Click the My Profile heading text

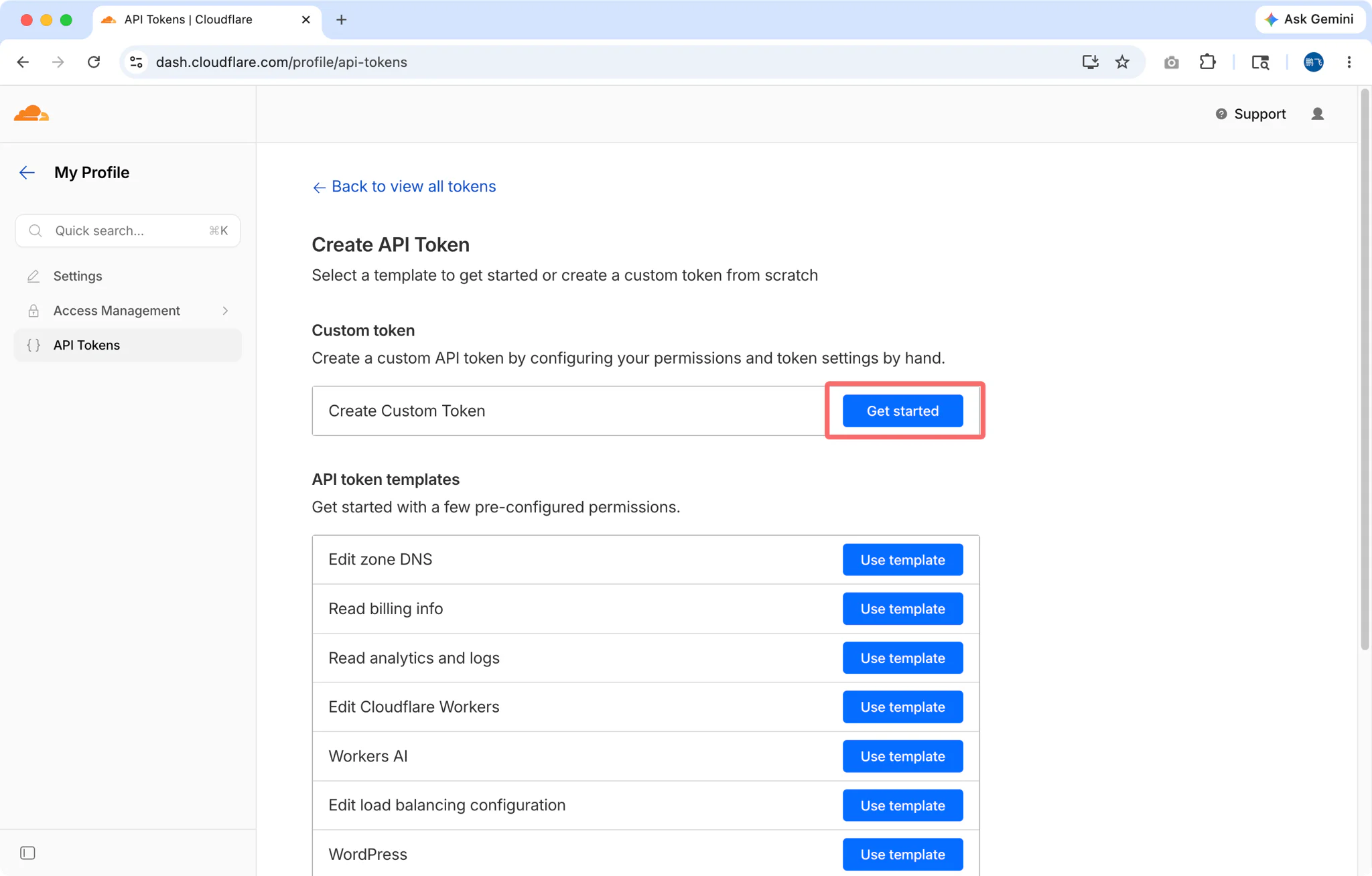(92, 173)
